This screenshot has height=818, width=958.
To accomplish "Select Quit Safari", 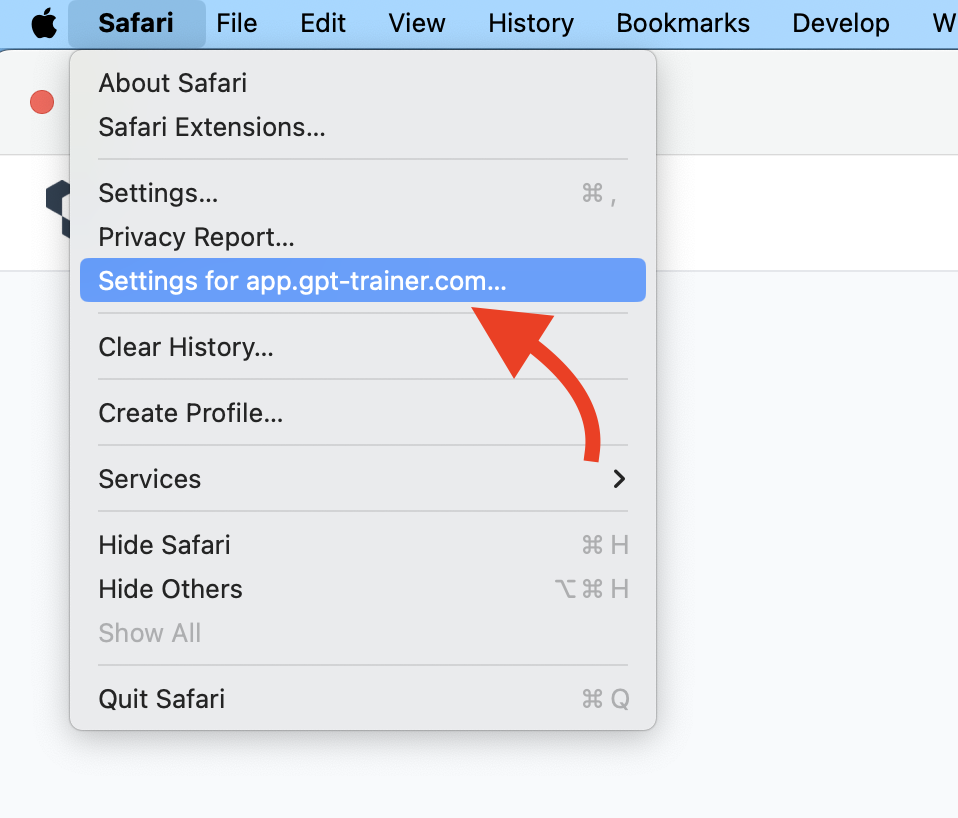I will coord(363,699).
